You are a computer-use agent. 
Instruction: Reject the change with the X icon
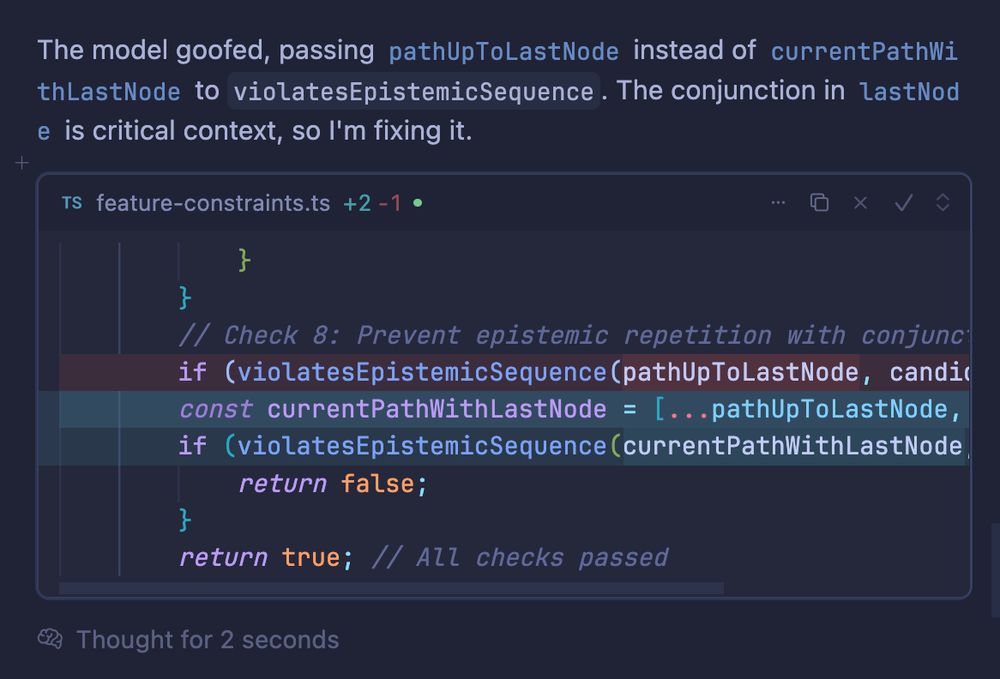pos(860,203)
